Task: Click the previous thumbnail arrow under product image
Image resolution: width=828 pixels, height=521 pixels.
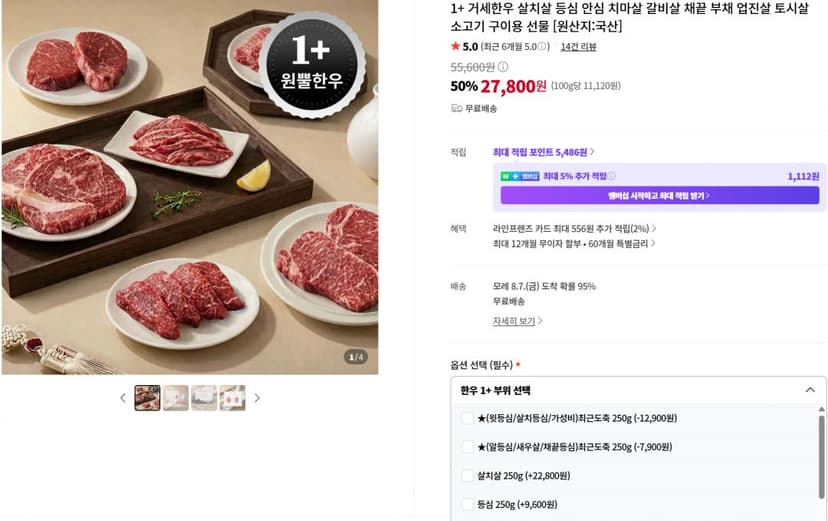Action: pos(123,398)
